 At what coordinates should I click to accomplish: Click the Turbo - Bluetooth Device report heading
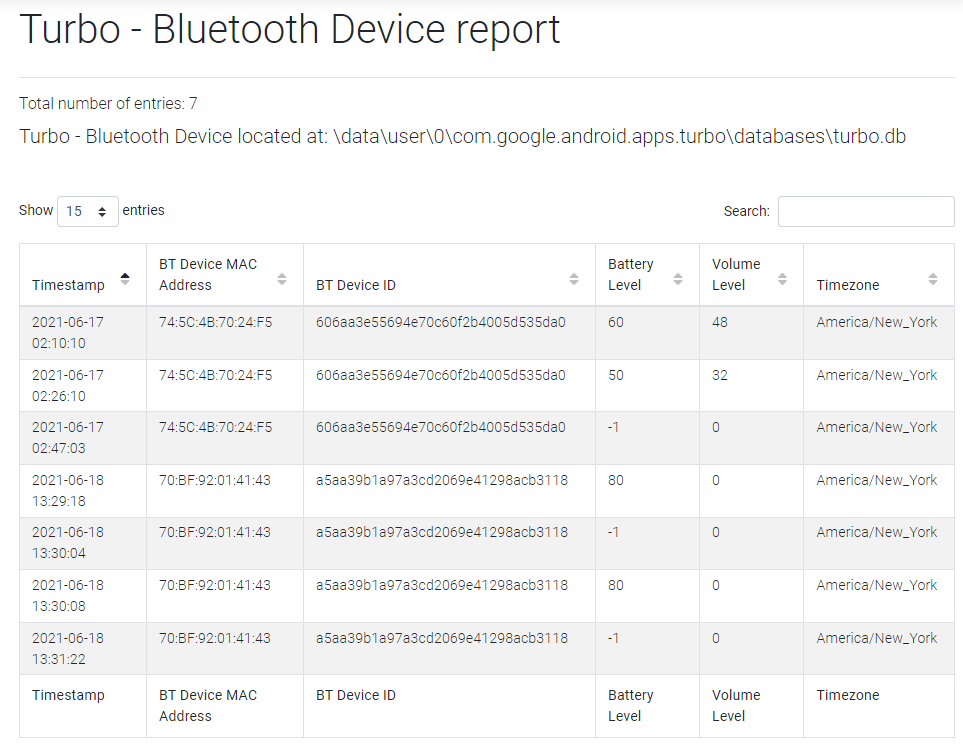(x=290, y=29)
